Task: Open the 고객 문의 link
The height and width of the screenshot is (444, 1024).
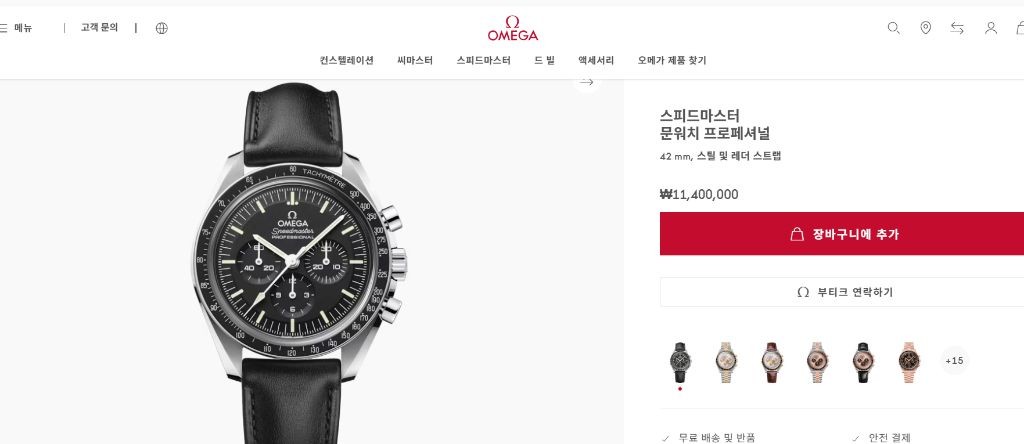Action: [x=99, y=27]
